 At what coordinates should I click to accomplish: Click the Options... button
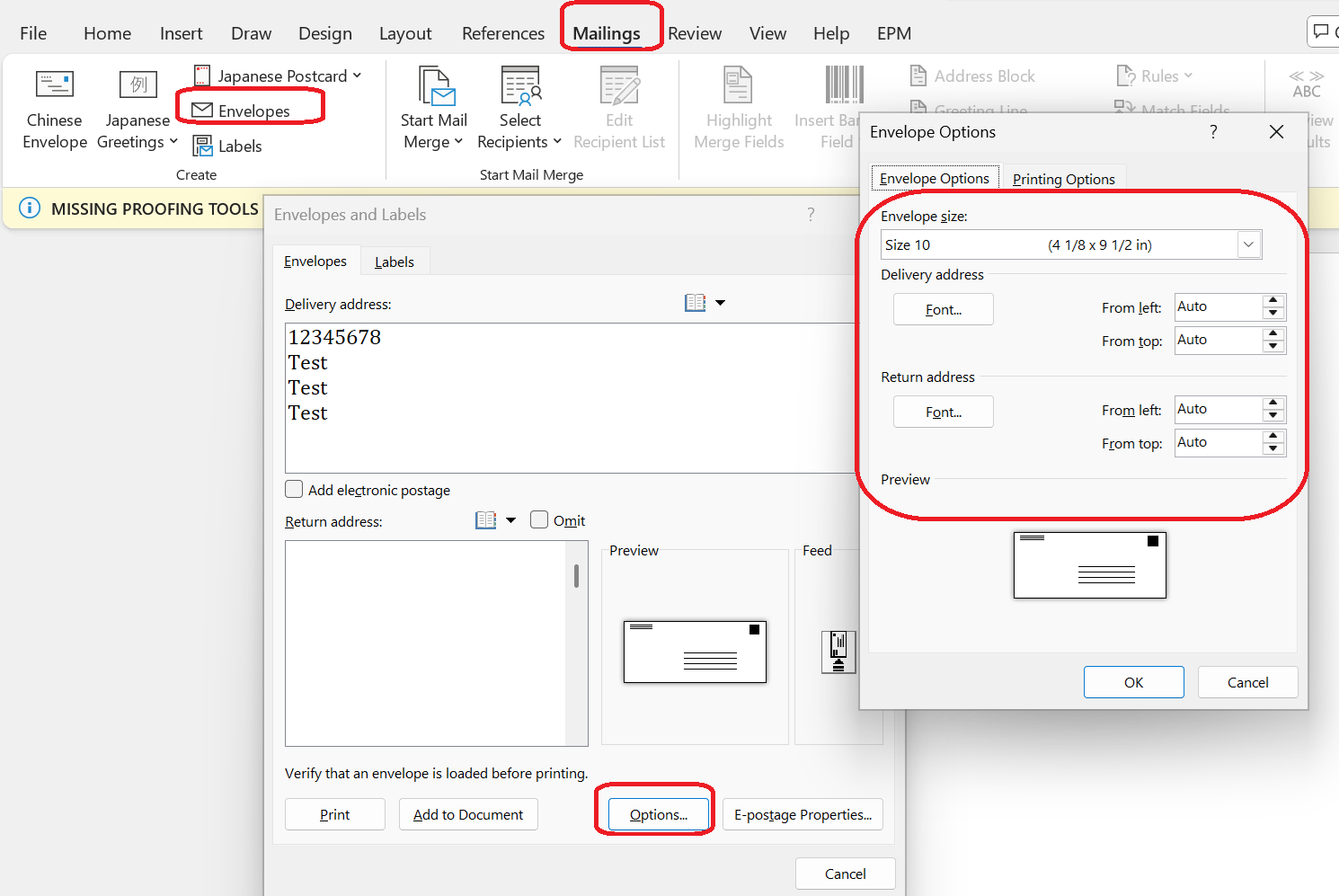(659, 814)
